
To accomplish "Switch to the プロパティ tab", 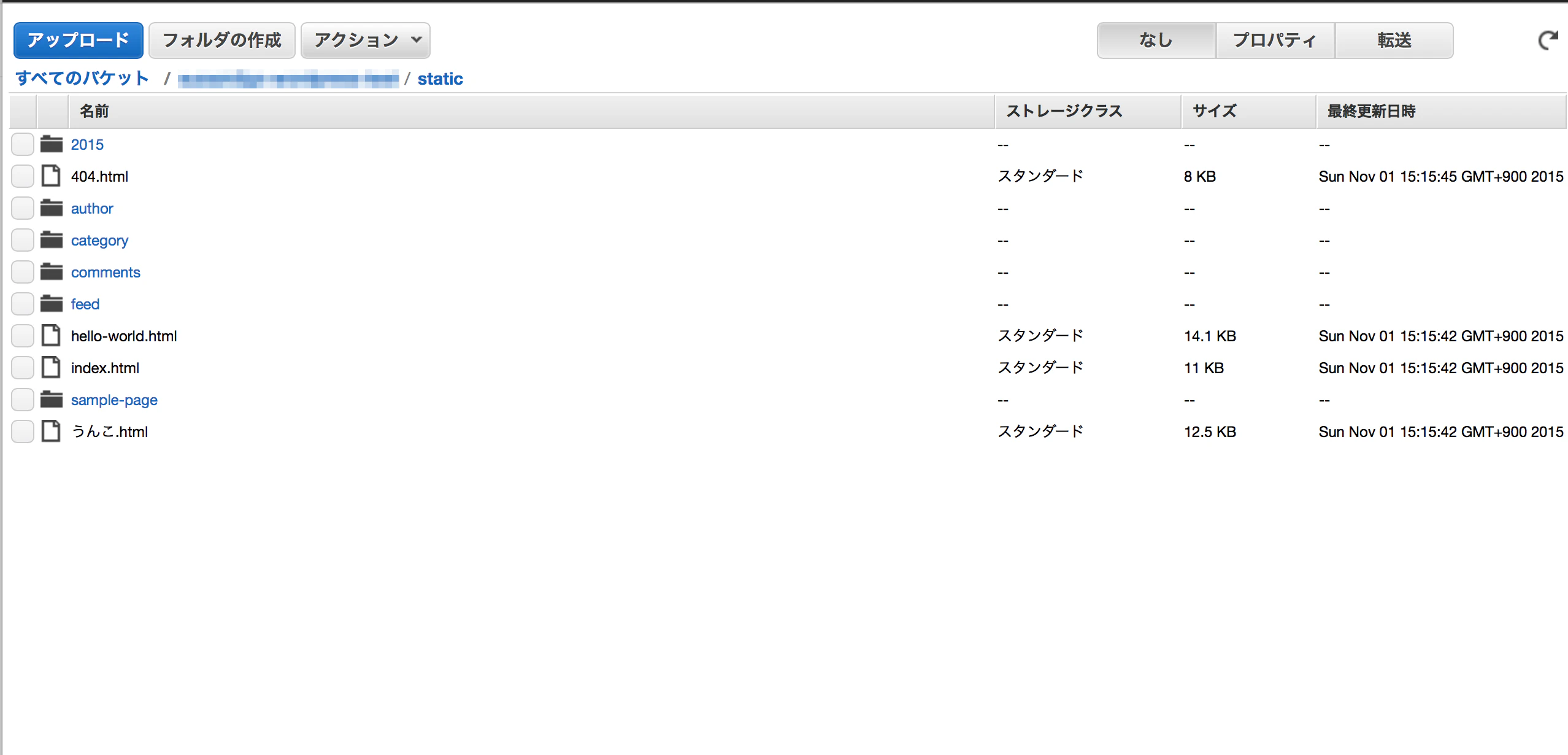I will tap(1275, 41).
